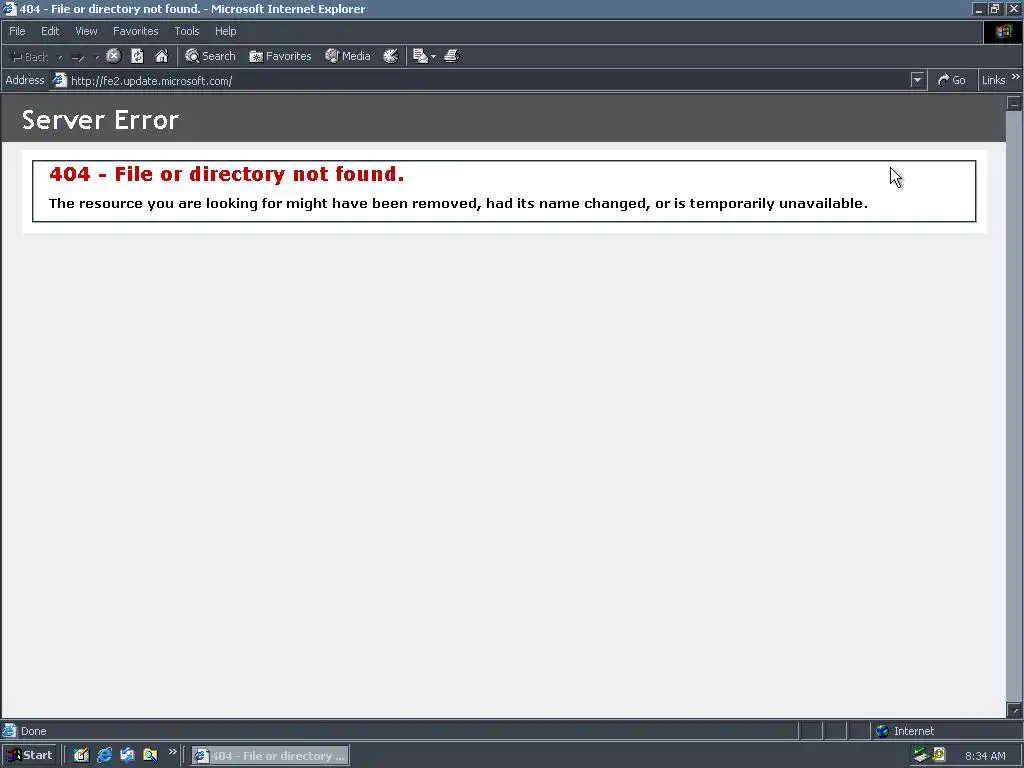Click the folder search quick launch icon

click(150, 755)
